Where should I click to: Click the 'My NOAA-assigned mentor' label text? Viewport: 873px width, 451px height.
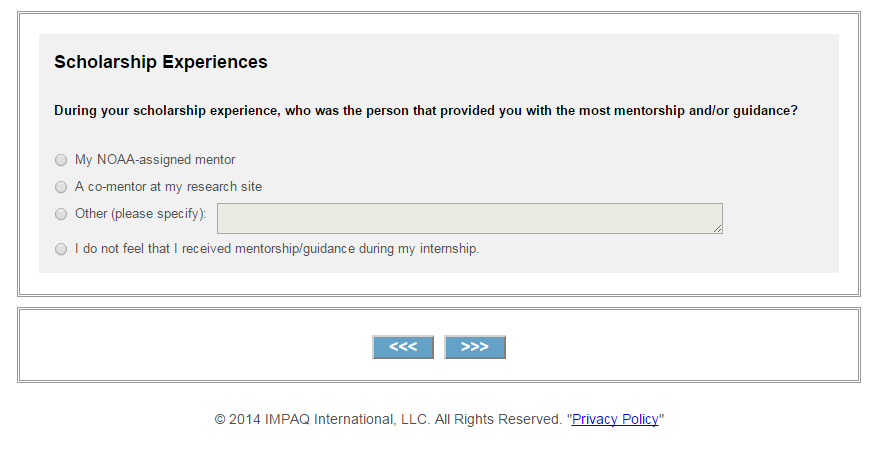[x=155, y=160]
